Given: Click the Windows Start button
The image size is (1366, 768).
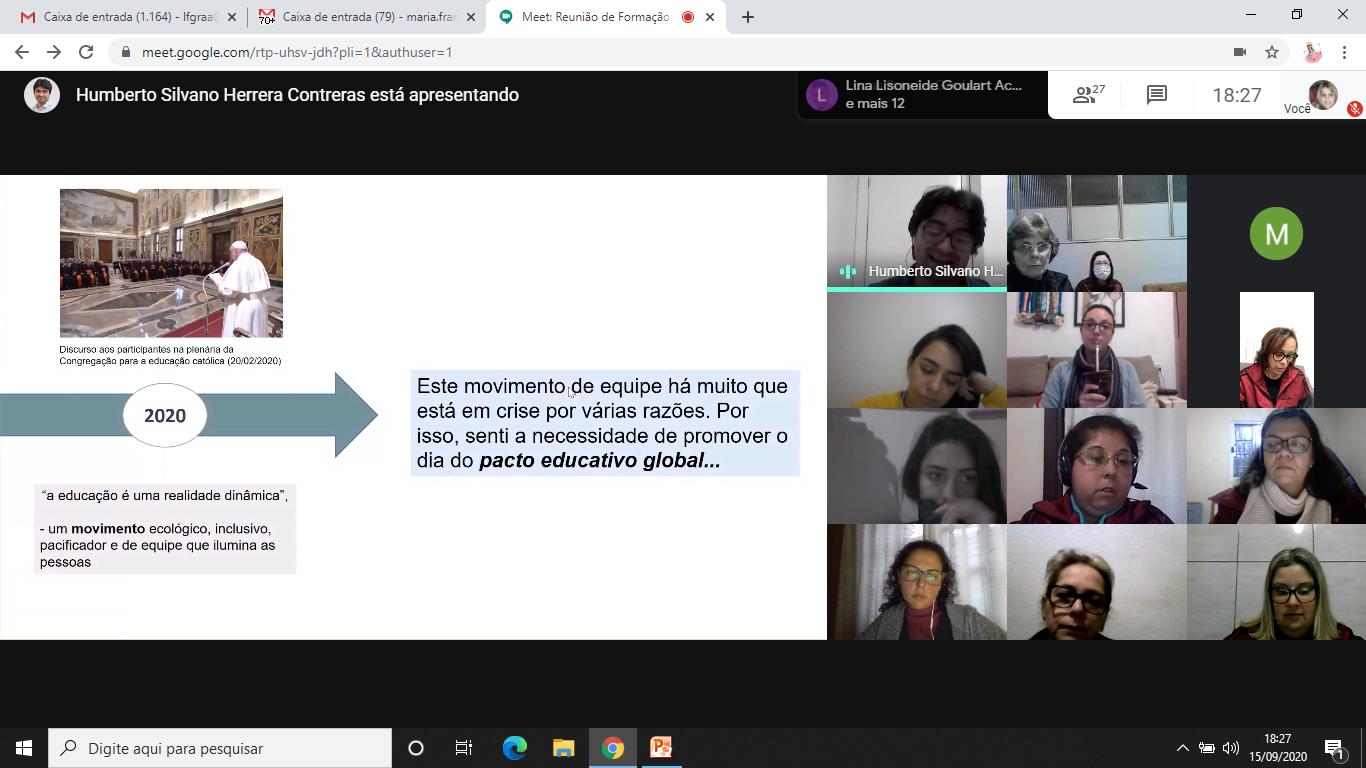Looking at the screenshot, I should [24, 748].
